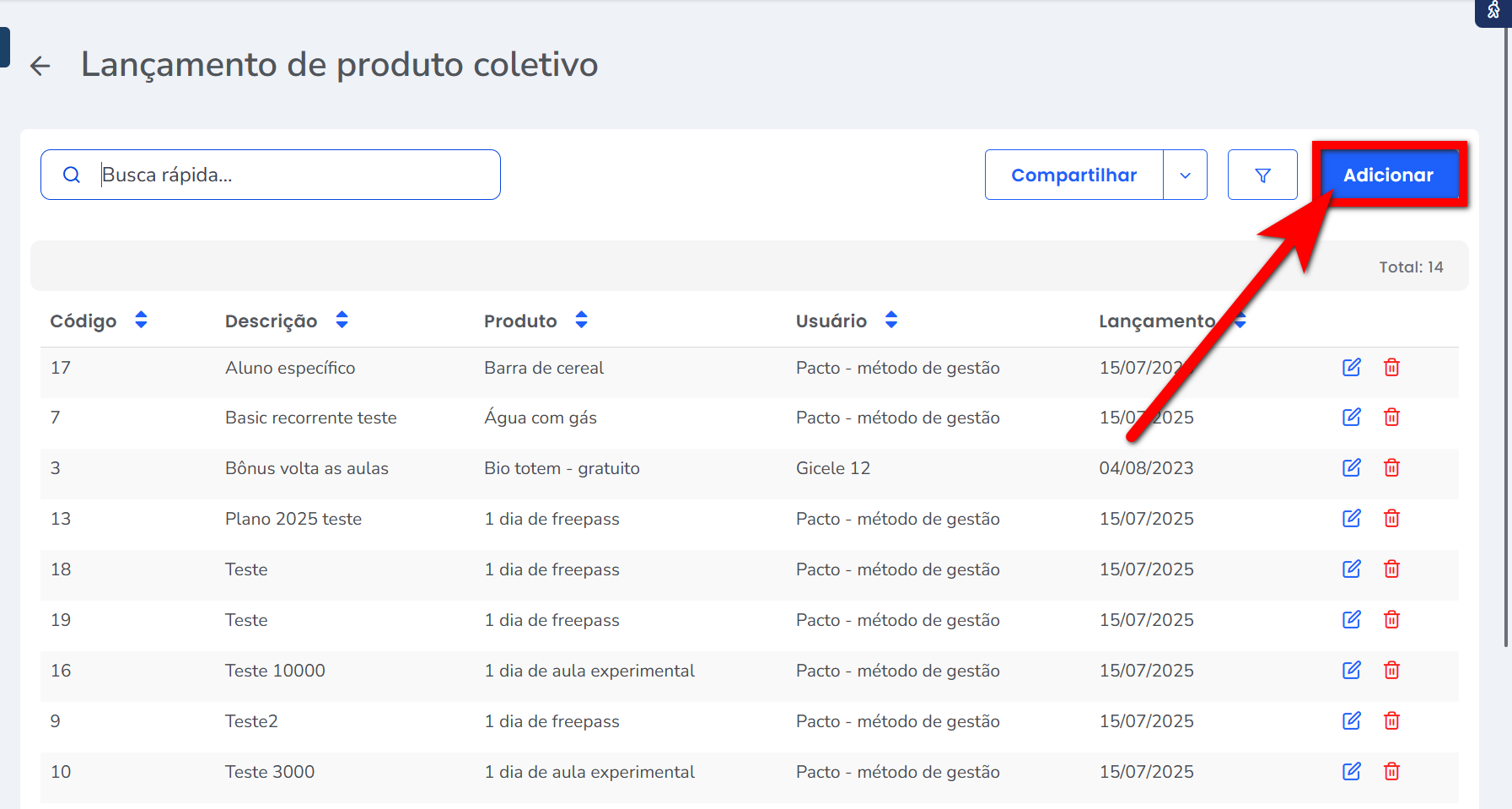Sort the table by Código column
The width and height of the screenshot is (1512, 809).
click(x=141, y=321)
